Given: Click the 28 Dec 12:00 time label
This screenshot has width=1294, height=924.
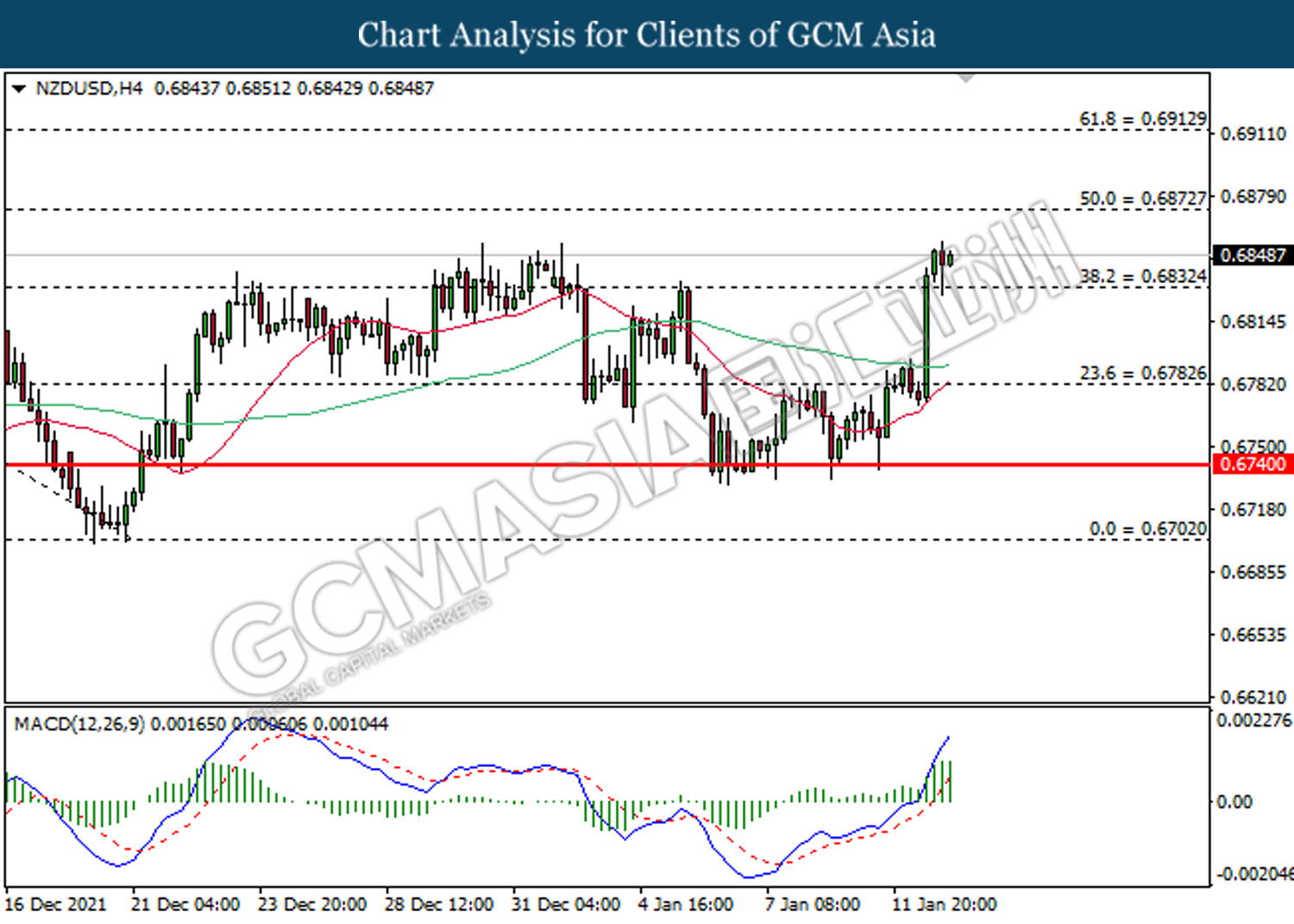Looking at the screenshot, I should (x=439, y=904).
